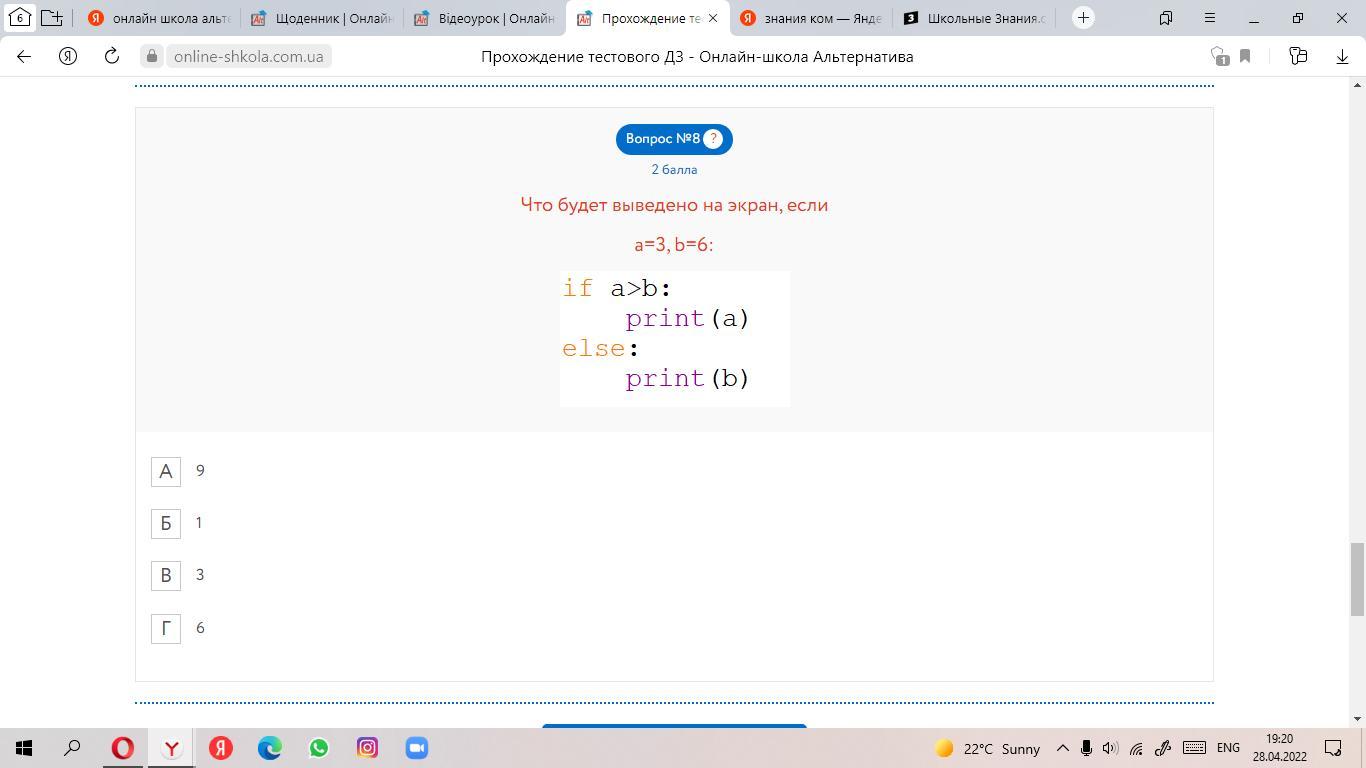This screenshot has height=768, width=1366.
Task: Open Yandex Browser in the taskbar
Action: (x=172, y=748)
